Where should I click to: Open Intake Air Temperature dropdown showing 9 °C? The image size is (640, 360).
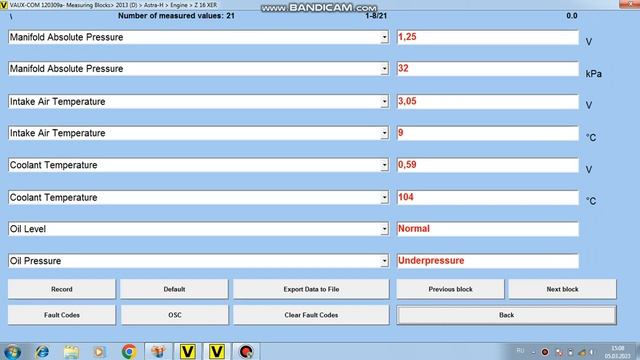[384, 133]
